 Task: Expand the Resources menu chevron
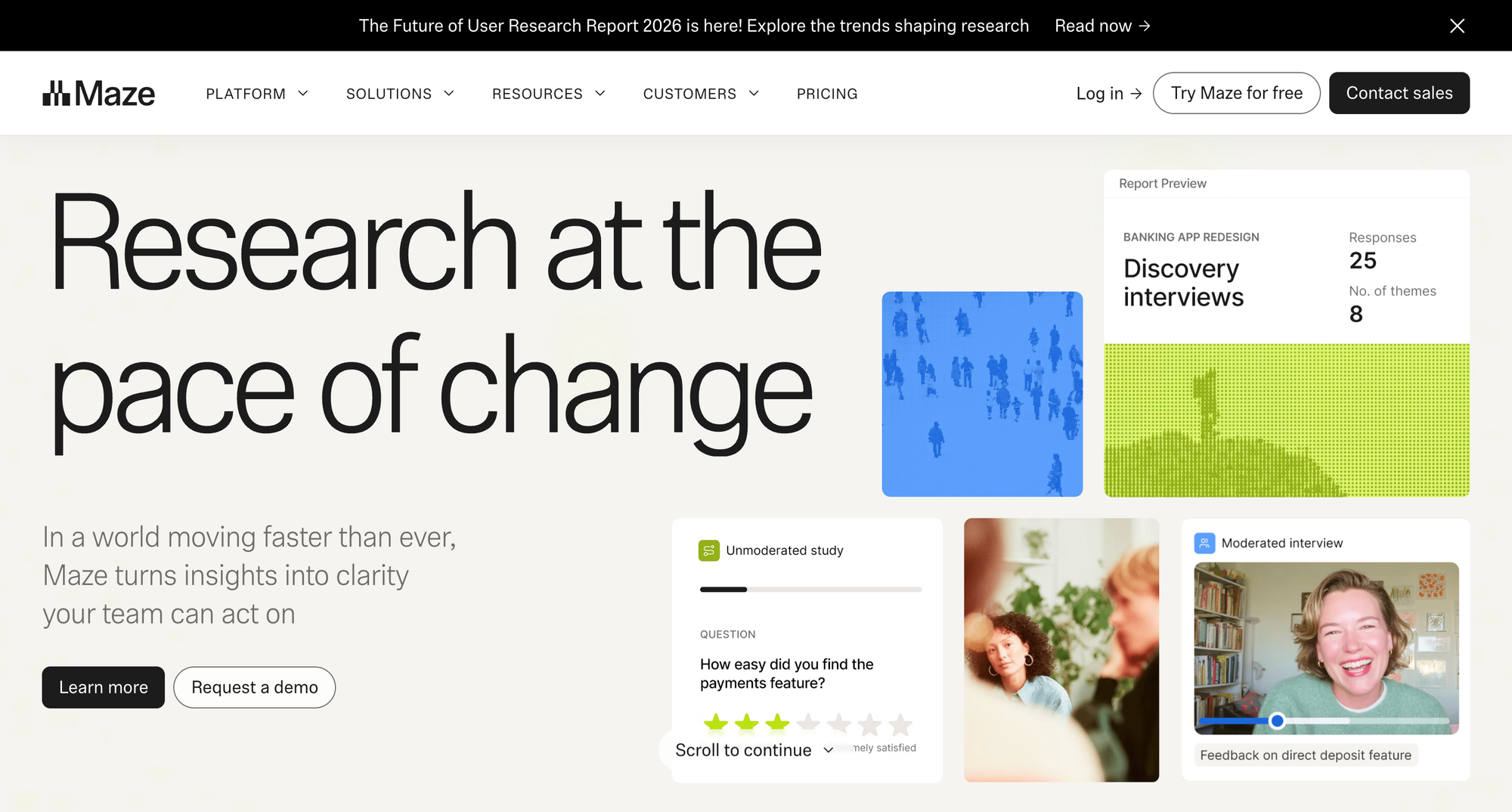pos(600,94)
